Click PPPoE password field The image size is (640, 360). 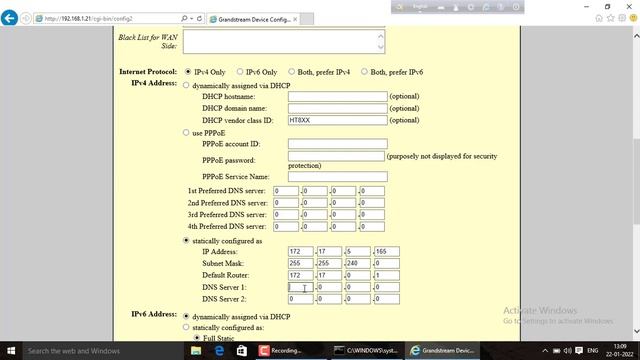(336, 156)
